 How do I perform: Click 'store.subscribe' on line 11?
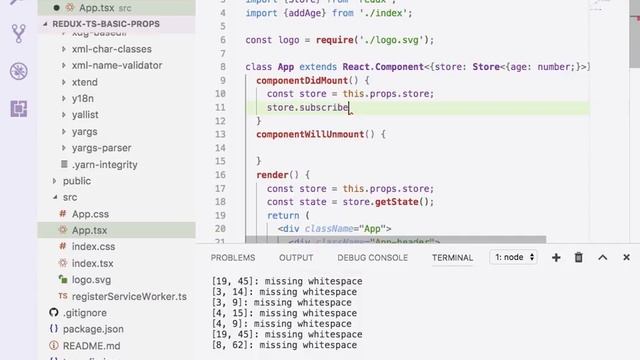(x=308, y=107)
